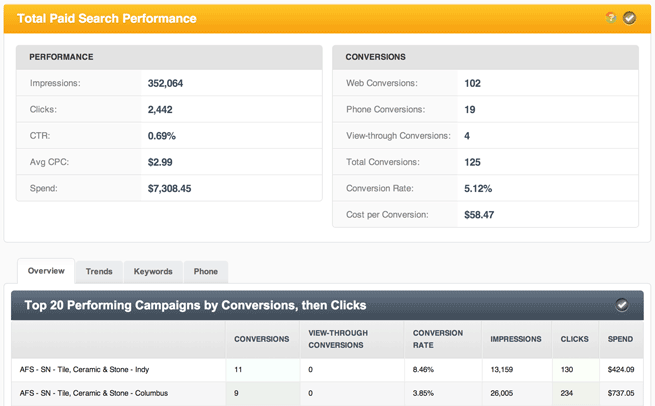The image size is (655, 406).
Task: Sort by the Conversions column header
Action: tap(261, 339)
